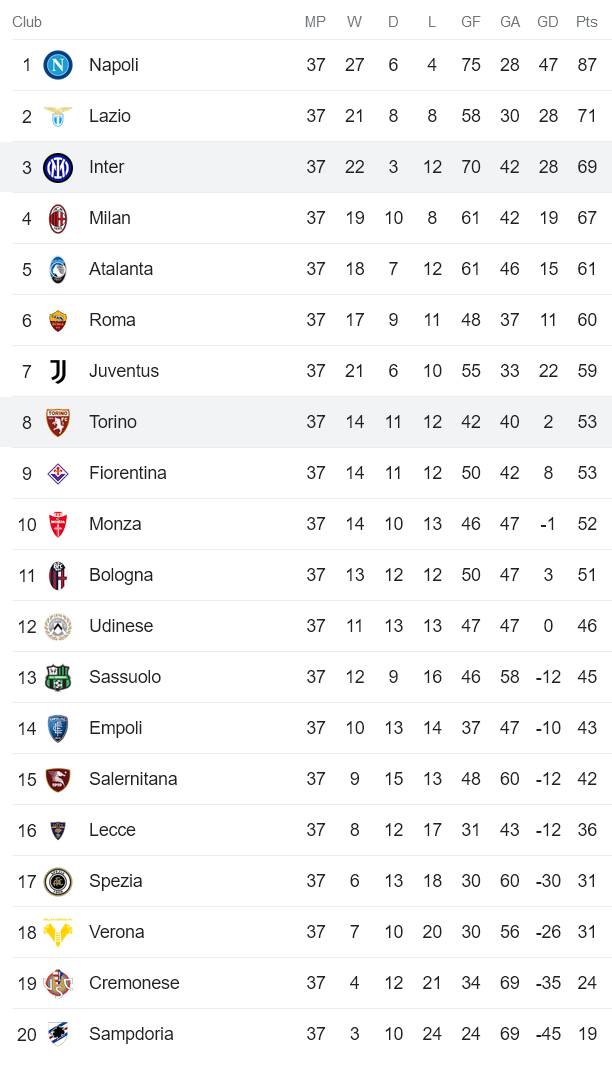Image resolution: width=612 pixels, height=1068 pixels.
Task: Click the MP column header
Action: click(x=316, y=22)
